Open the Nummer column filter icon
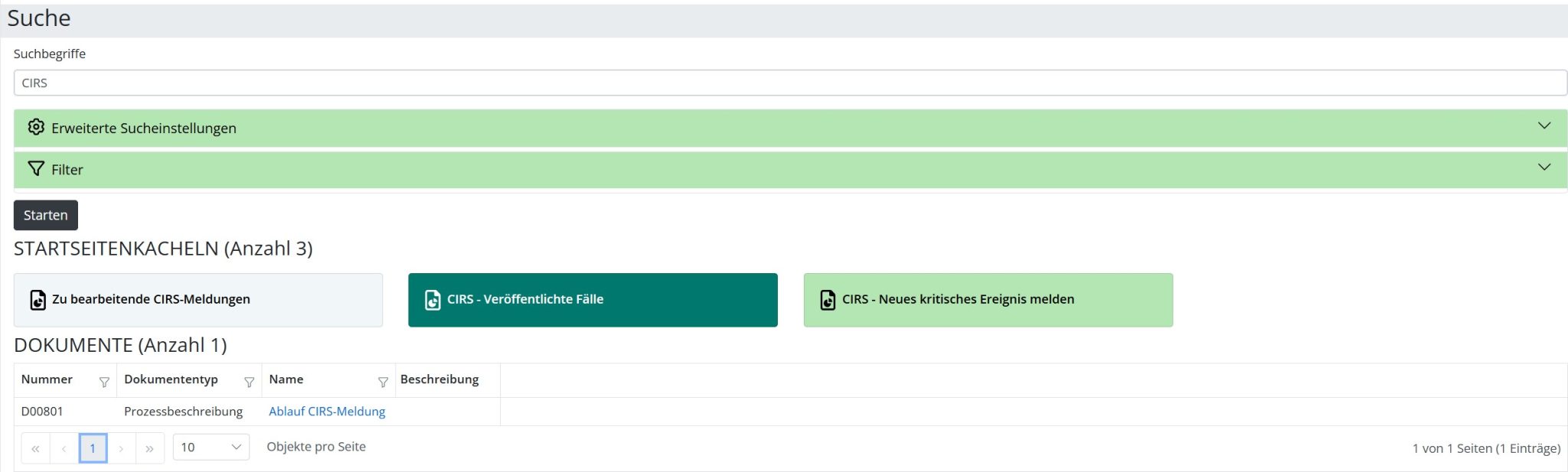 pyautogui.click(x=104, y=382)
